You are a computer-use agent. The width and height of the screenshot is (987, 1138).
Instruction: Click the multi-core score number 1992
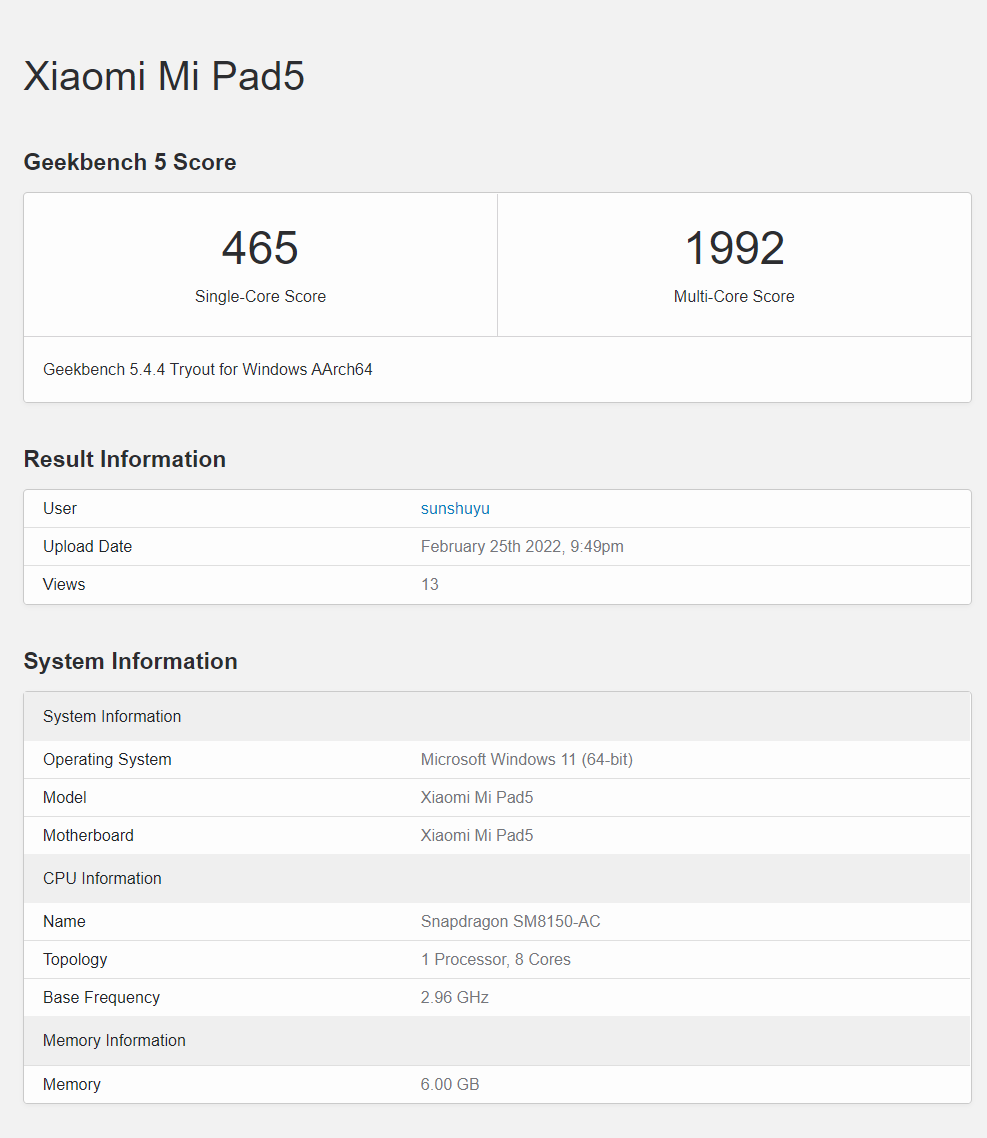tap(734, 248)
